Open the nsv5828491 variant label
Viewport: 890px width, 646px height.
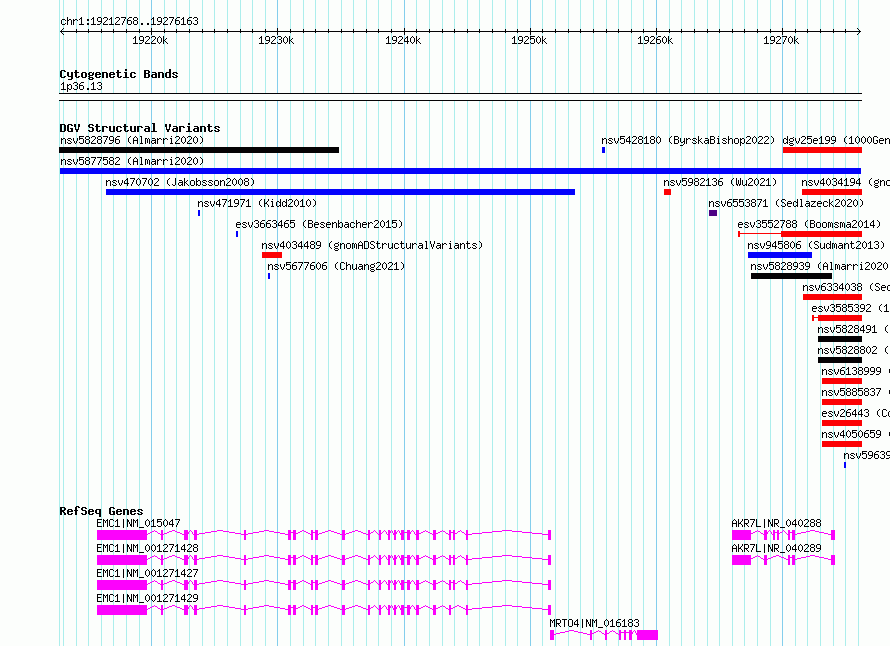(853, 329)
